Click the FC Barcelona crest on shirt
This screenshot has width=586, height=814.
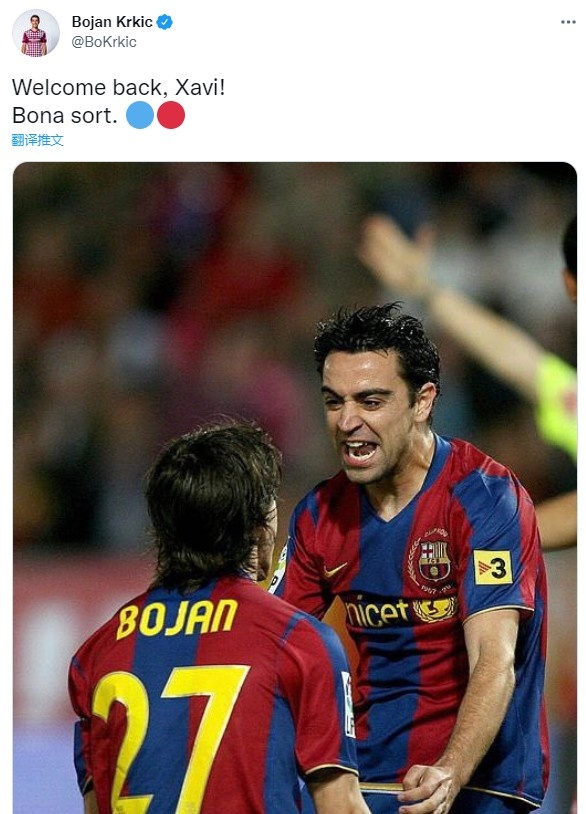pos(434,561)
